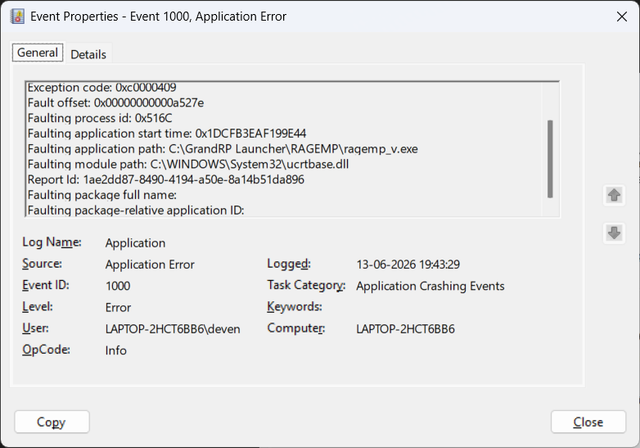Click the Event ID value 1000

(118, 286)
